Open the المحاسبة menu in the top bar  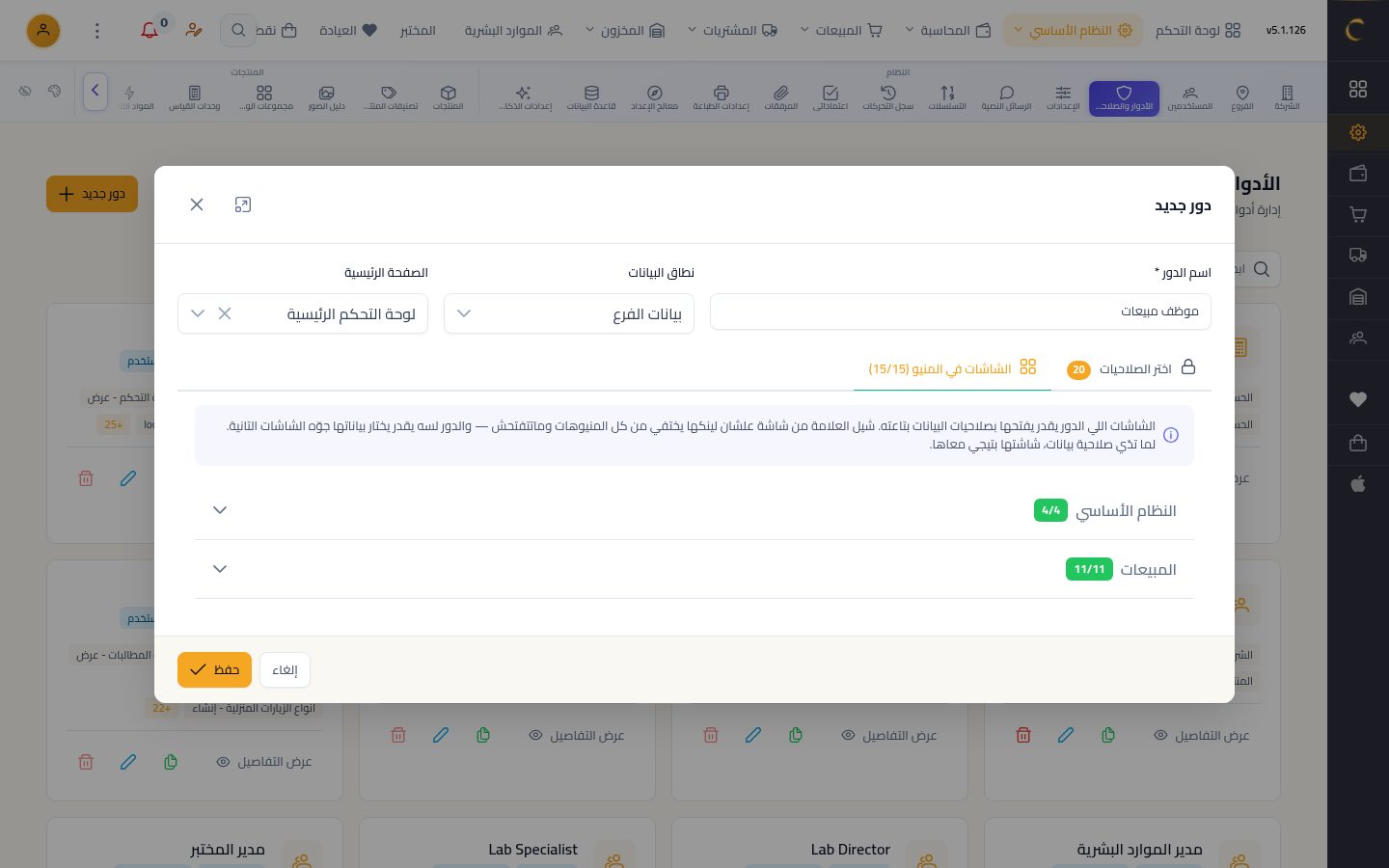pos(947,30)
